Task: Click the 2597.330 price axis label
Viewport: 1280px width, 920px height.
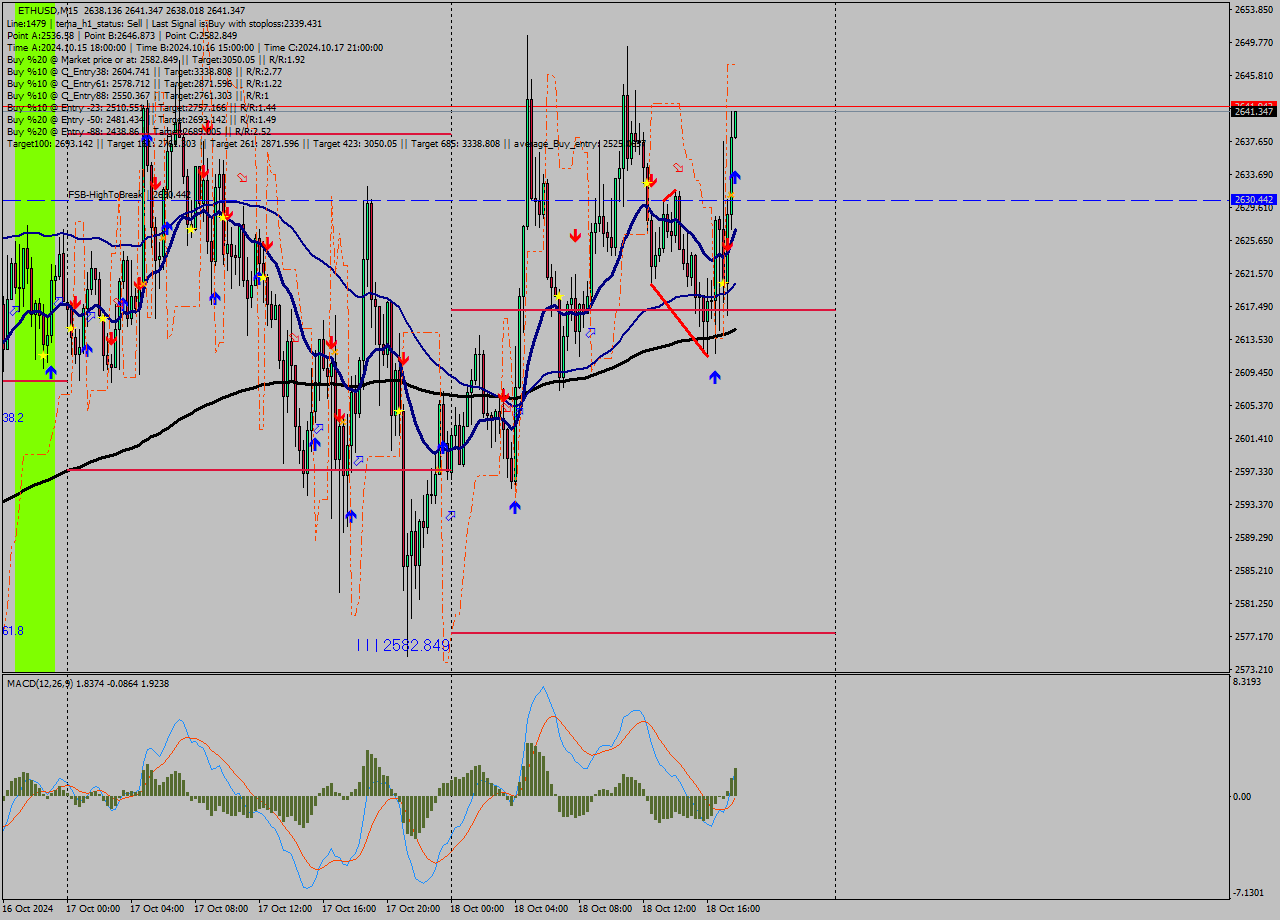Action: point(1254,471)
